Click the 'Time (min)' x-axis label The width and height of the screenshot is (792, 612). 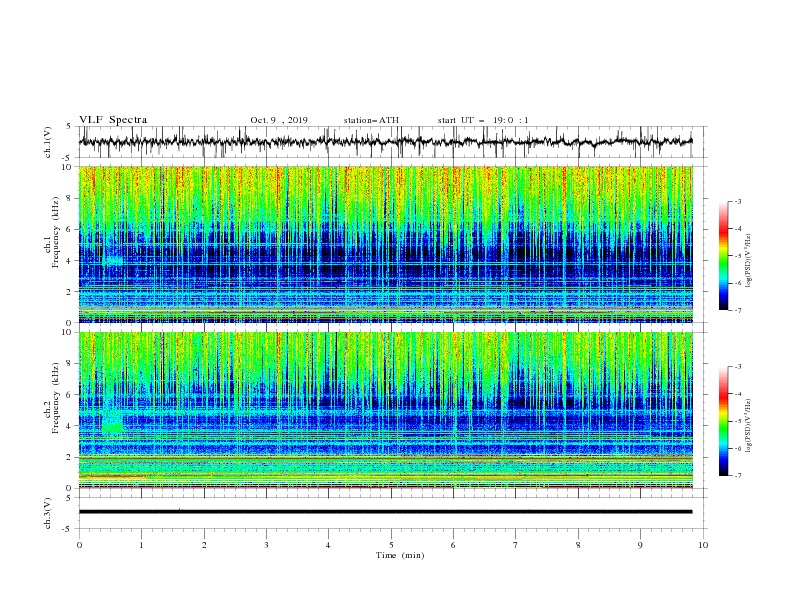(400, 555)
